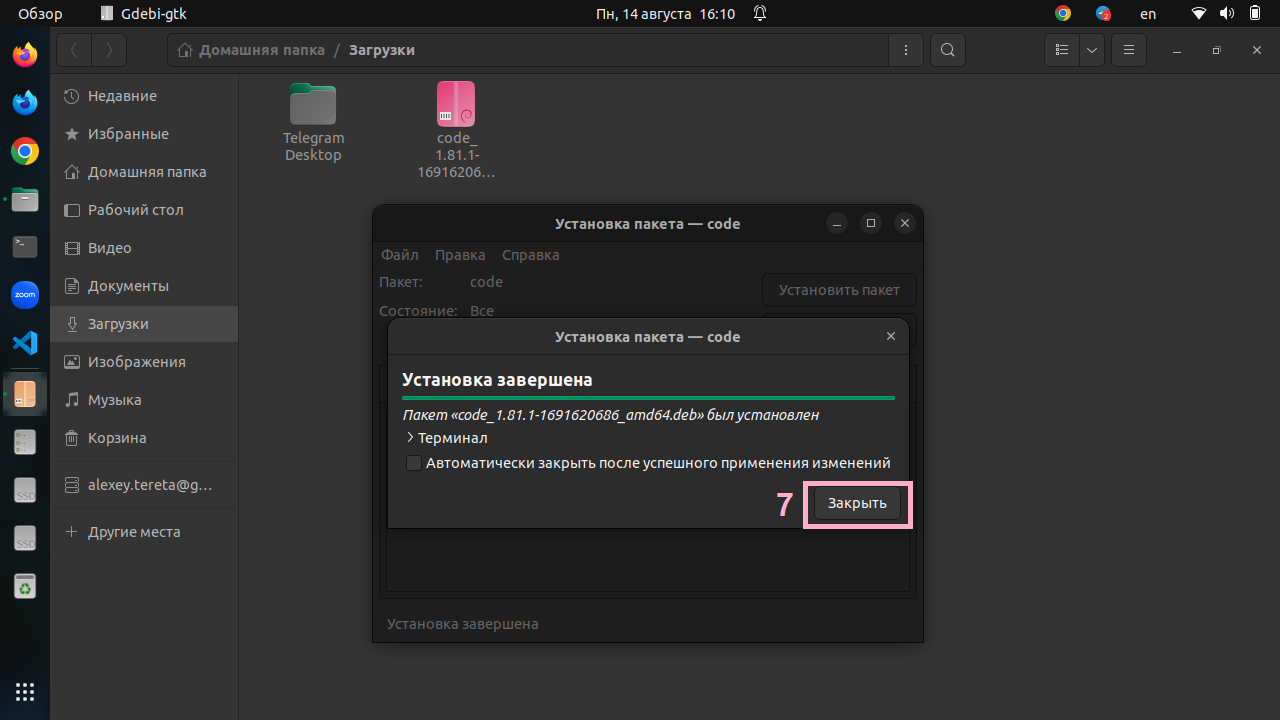Open Google Chrome from the dock
The width and height of the screenshot is (1280, 720).
click(x=25, y=151)
